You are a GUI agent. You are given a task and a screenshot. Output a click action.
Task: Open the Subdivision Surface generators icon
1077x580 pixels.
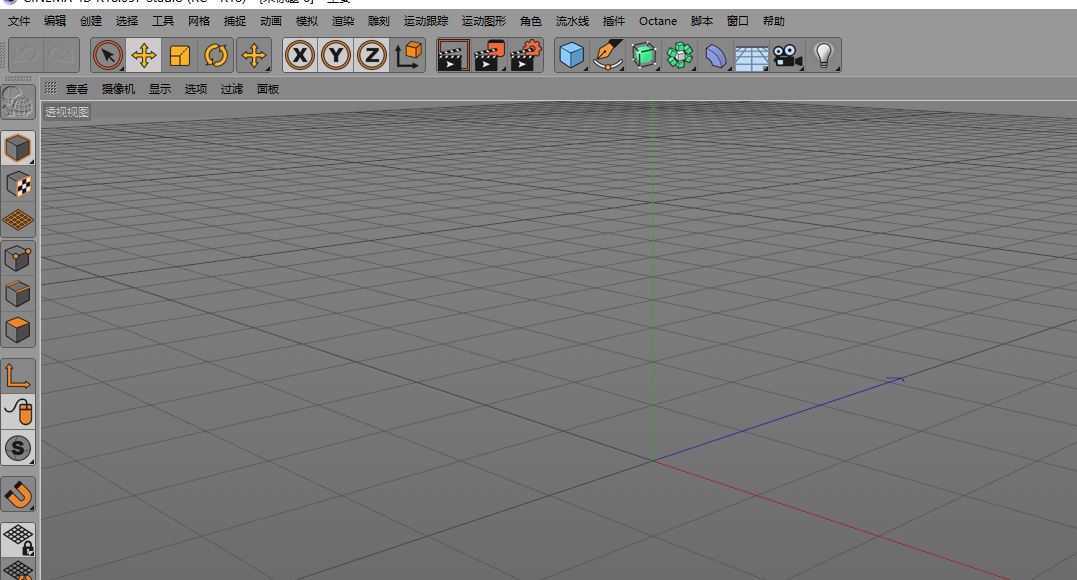[644, 55]
